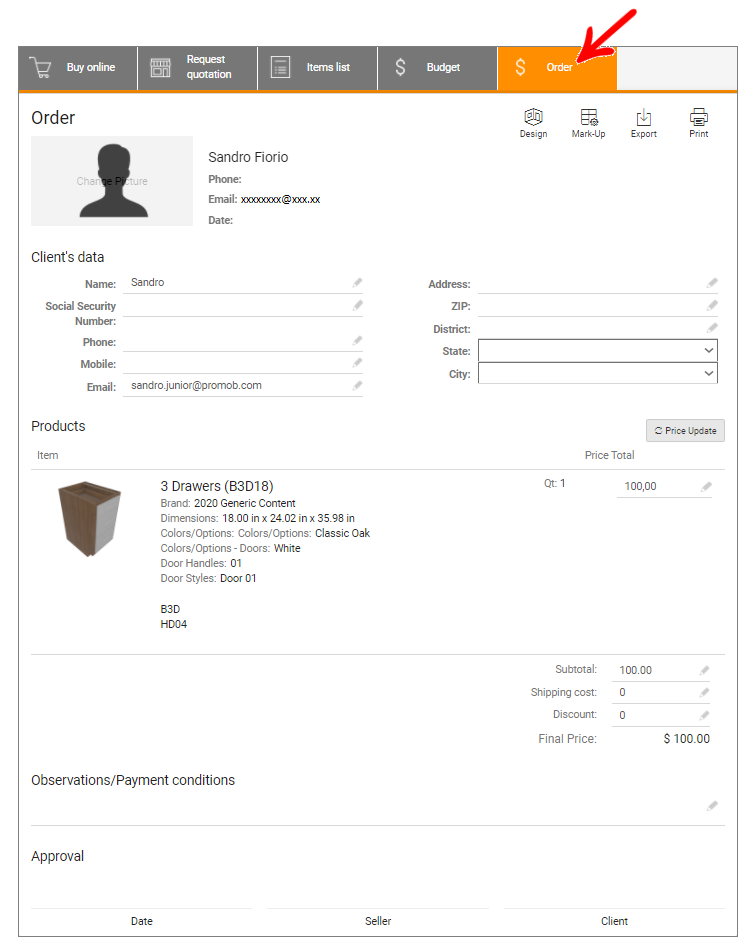Edit the Subtotal value pencil icon

705,670
